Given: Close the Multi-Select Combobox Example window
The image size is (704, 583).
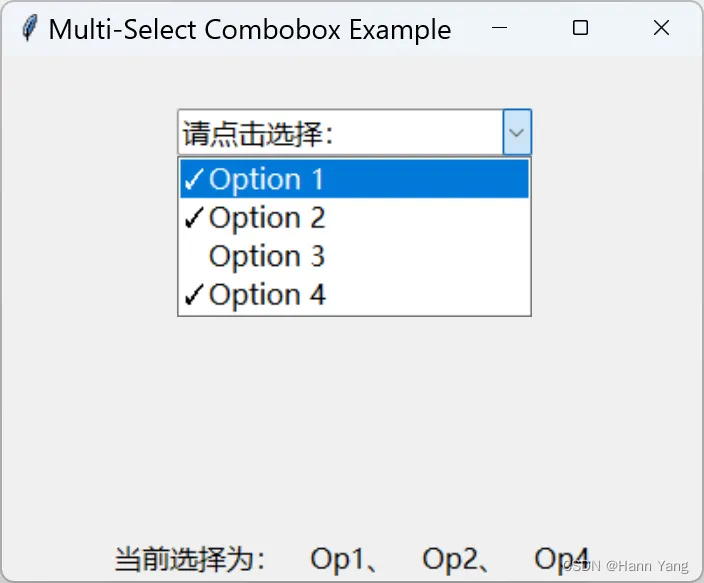Looking at the screenshot, I should [x=661, y=28].
